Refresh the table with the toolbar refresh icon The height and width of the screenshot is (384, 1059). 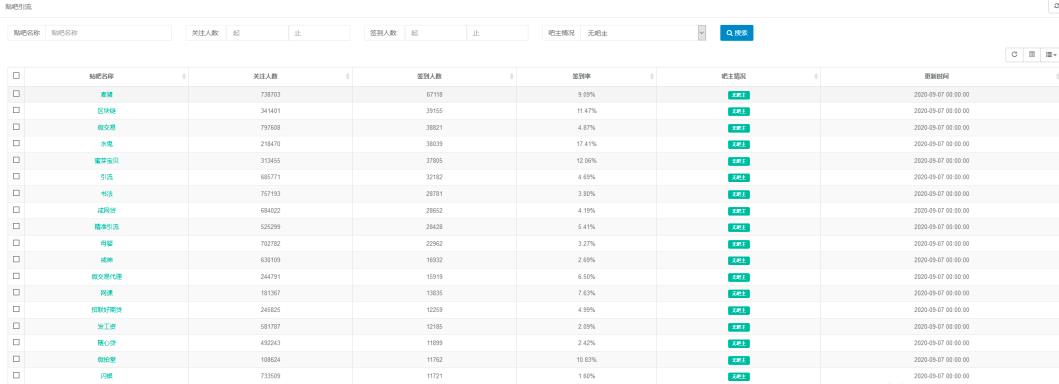pyautogui.click(x=1014, y=55)
